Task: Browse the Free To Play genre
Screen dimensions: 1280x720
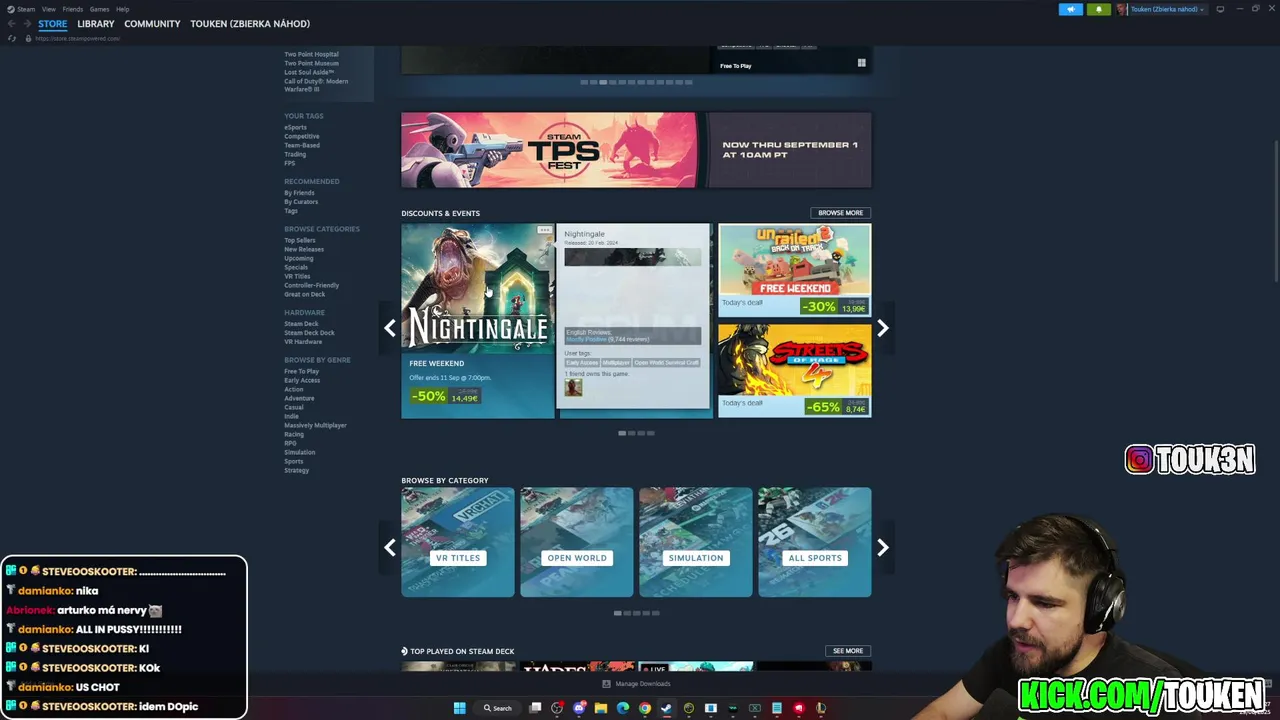Action: point(301,371)
